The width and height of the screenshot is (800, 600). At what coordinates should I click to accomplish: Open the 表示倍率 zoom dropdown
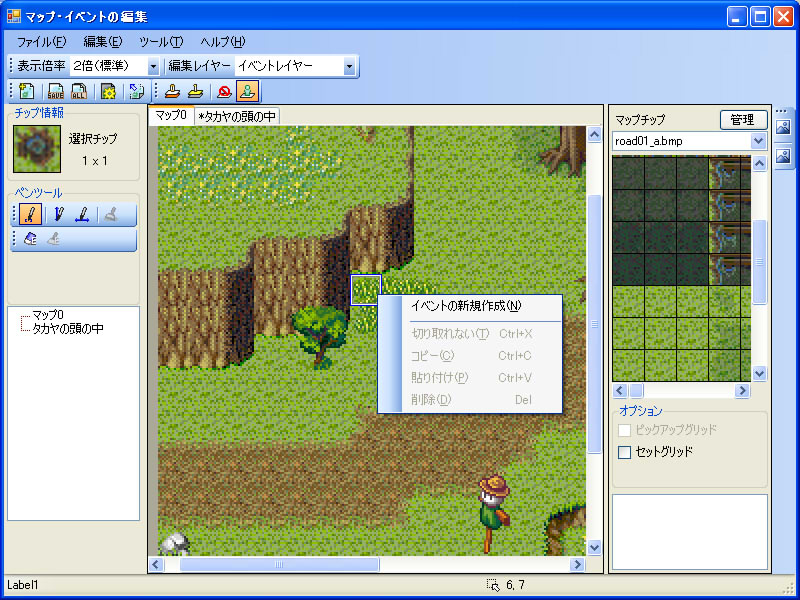click(x=153, y=66)
